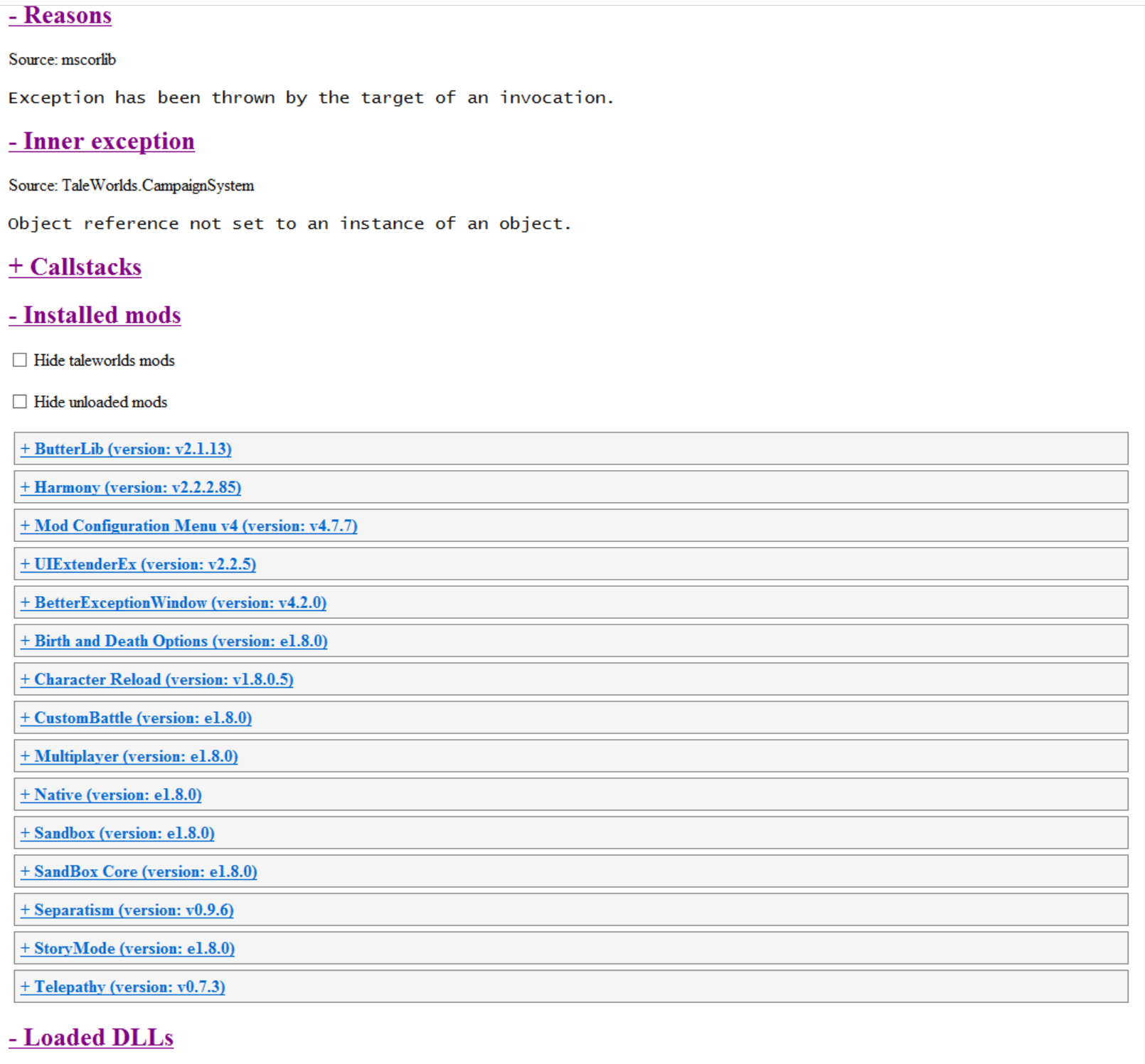The width and height of the screenshot is (1145, 1064).
Task: Click 'Source: TaleWorlds.CampaignSystem' text
Action: pyautogui.click(x=132, y=186)
